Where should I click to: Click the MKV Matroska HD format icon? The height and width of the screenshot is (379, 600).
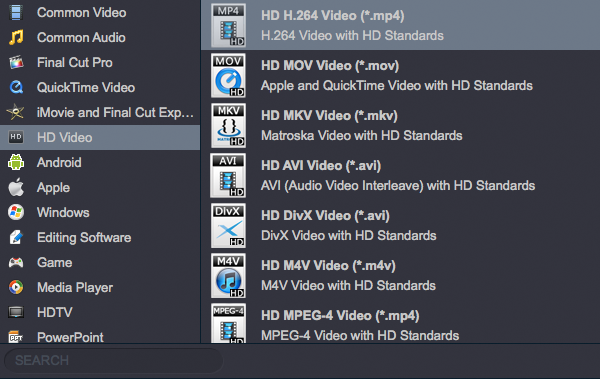[228, 126]
